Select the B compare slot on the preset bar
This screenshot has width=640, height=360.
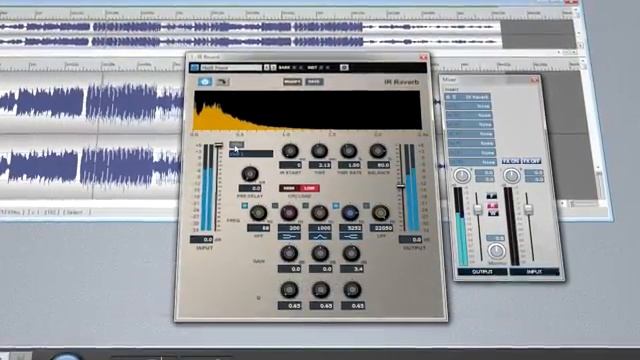pos(273,67)
